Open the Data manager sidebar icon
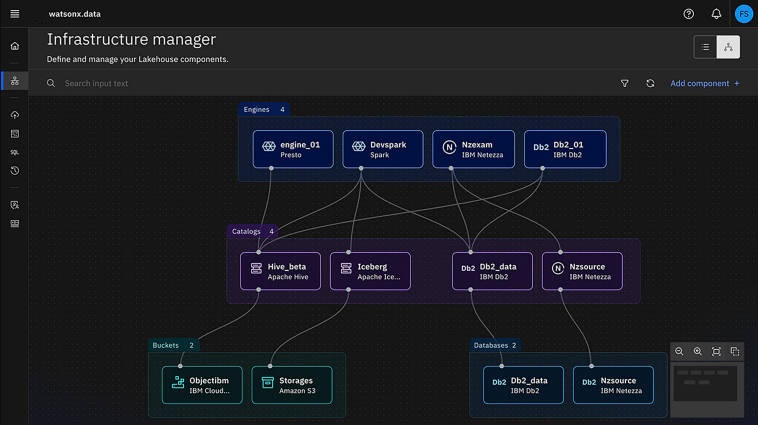 coord(15,134)
